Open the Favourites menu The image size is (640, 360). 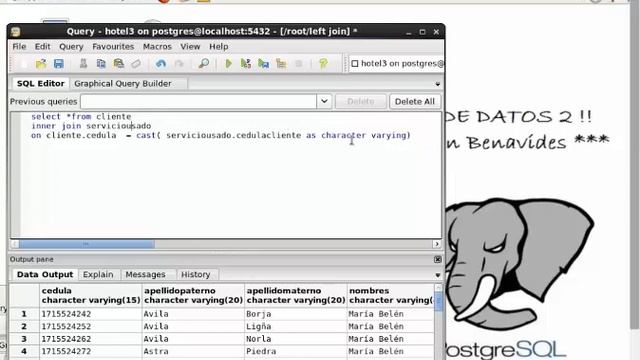pos(113,47)
